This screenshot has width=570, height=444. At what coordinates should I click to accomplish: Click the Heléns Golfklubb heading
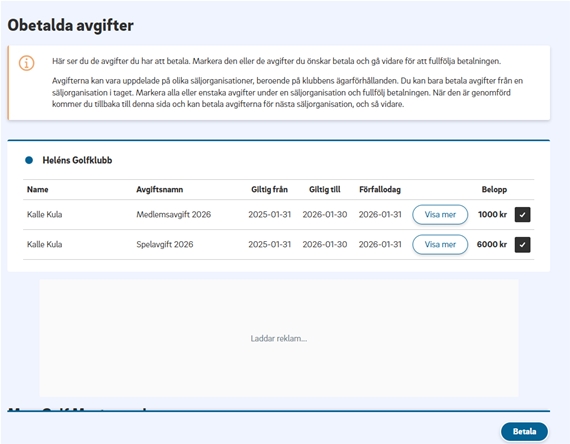pyautogui.click(x=77, y=160)
